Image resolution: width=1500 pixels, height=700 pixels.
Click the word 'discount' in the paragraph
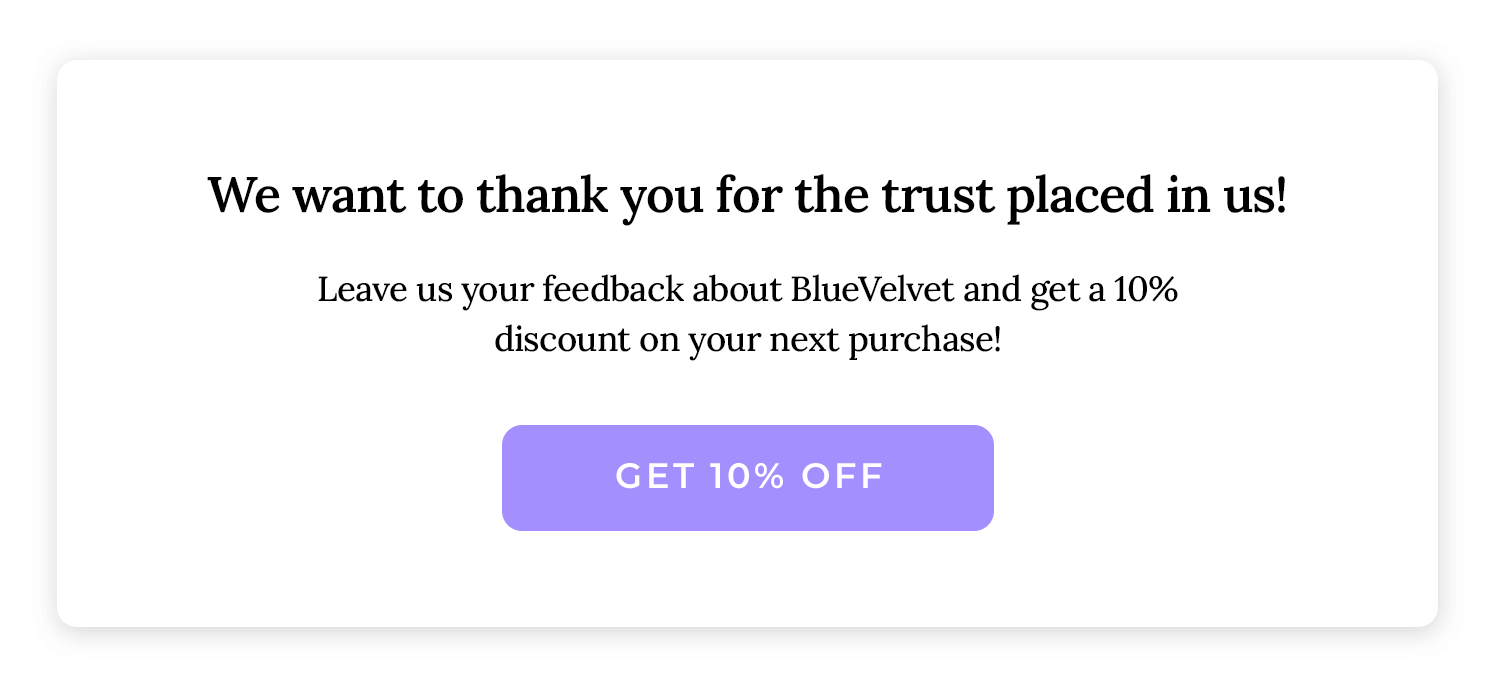coord(562,340)
